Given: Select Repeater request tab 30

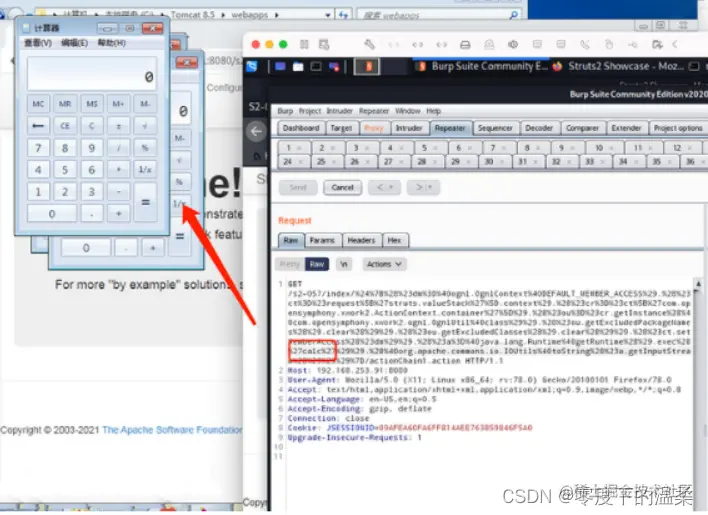Looking at the screenshot, I should pos(495,162).
